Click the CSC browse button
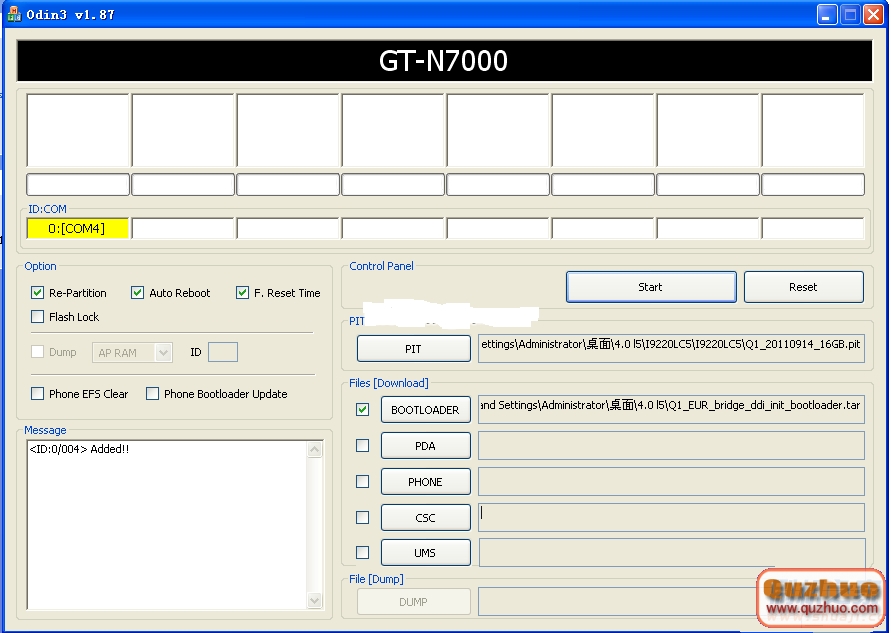891x633 pixels. tap(426, 518)
